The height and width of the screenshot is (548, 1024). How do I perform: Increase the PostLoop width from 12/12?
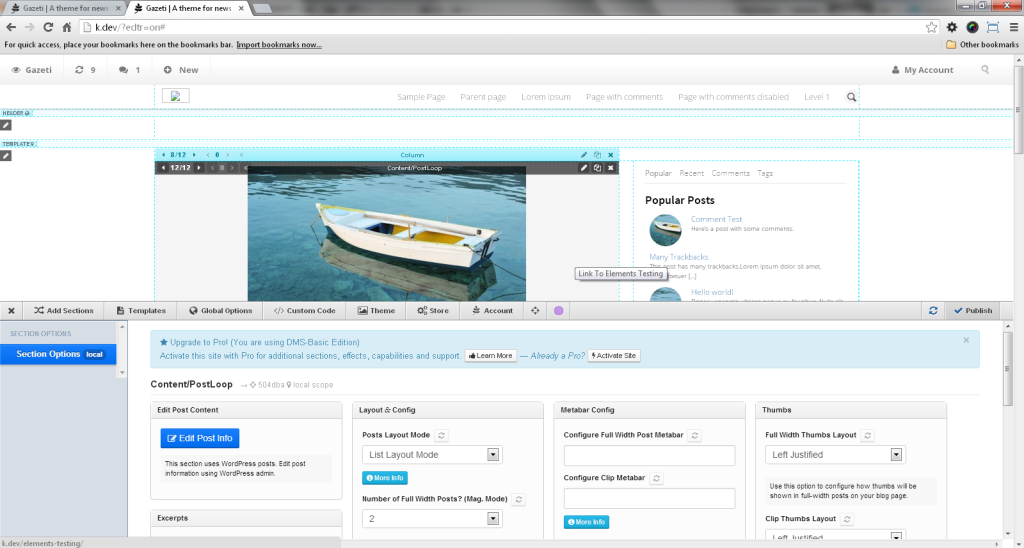pyautogui.click(x=199, y=168)
